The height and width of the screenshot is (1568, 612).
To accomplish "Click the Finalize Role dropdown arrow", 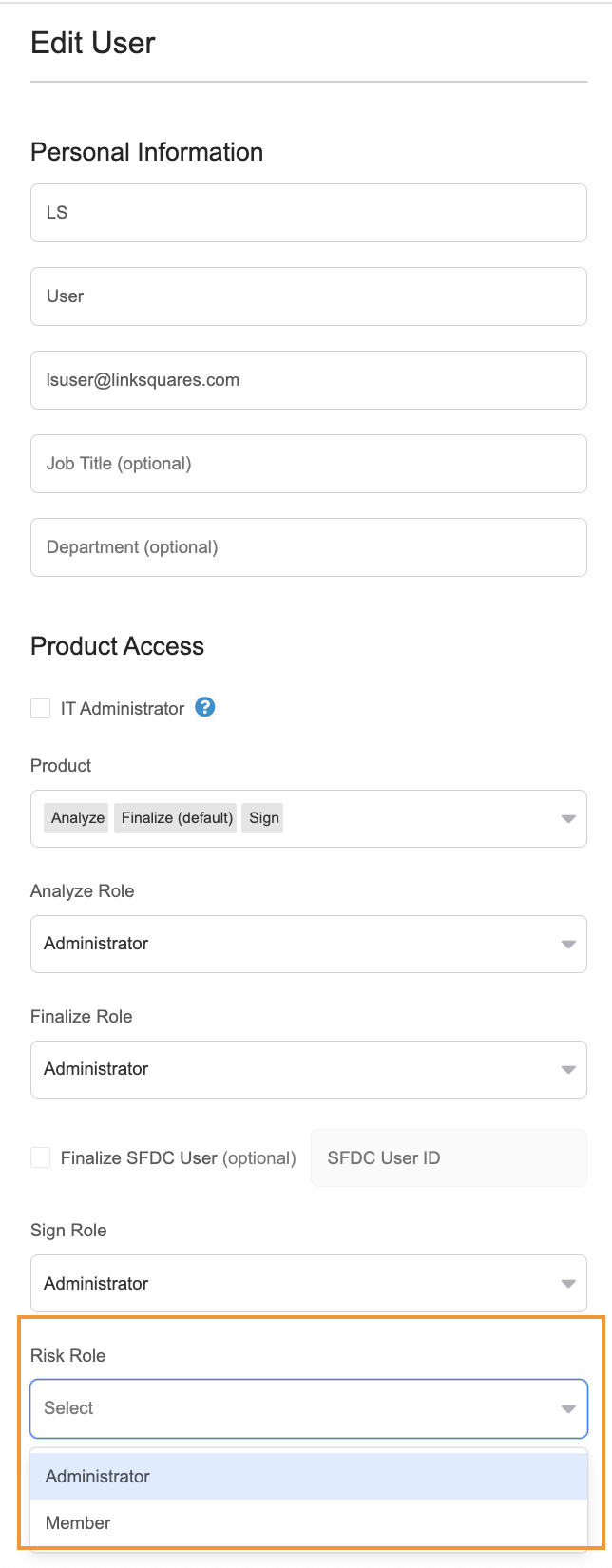I will tap(568, 1069).
